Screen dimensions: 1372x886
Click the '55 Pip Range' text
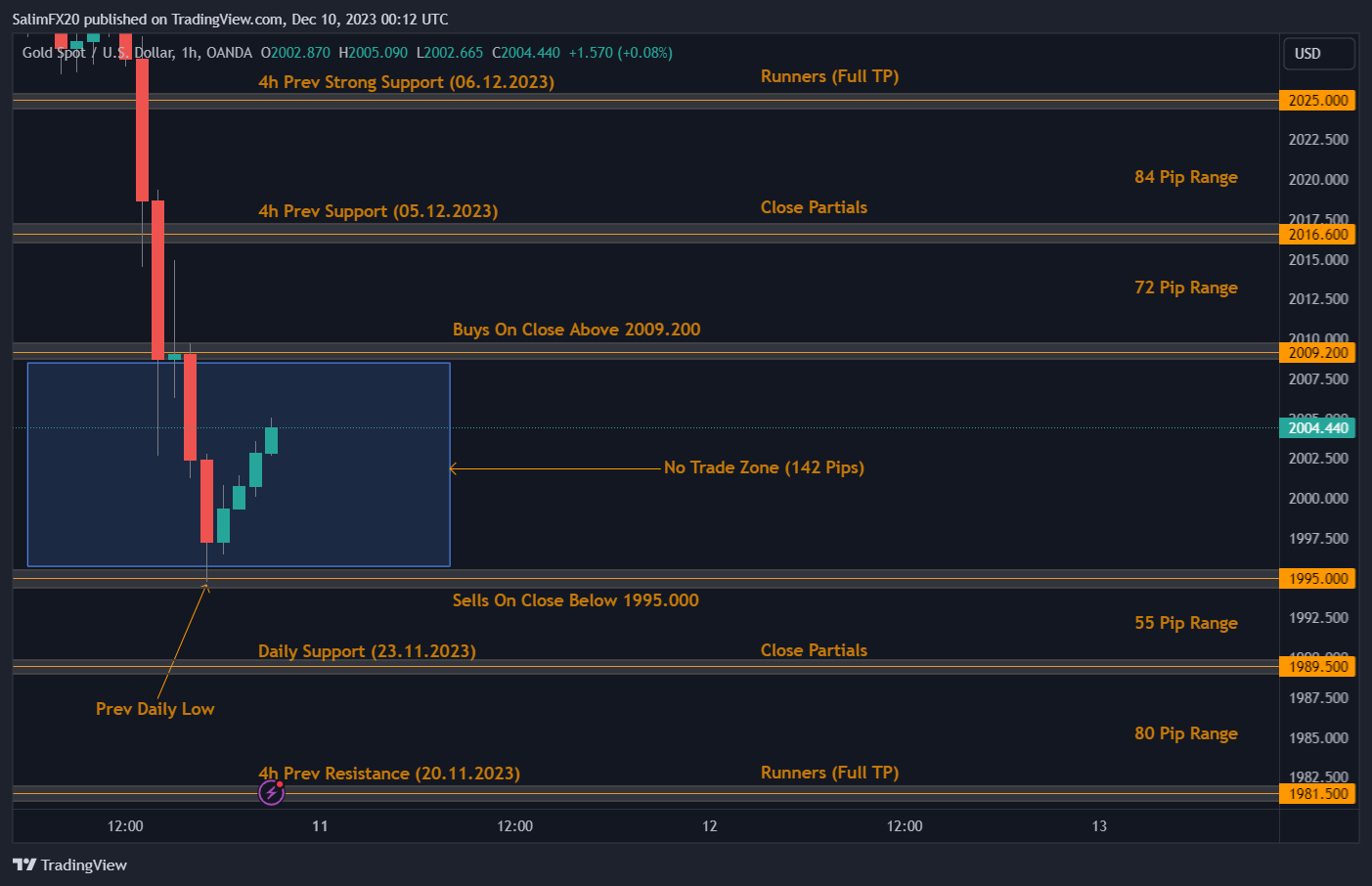tap(1186, 623)
